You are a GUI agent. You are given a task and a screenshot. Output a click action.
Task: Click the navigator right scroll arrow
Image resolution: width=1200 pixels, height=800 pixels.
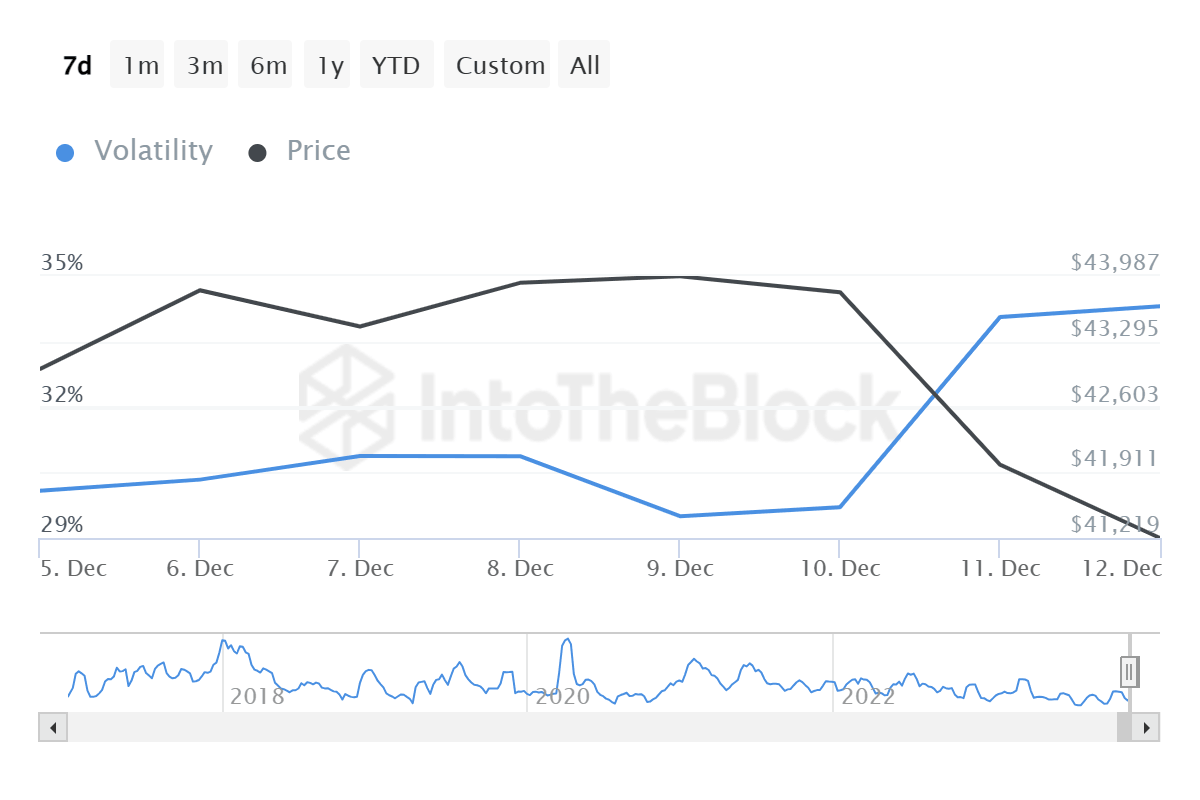[x=1146, y=727]
